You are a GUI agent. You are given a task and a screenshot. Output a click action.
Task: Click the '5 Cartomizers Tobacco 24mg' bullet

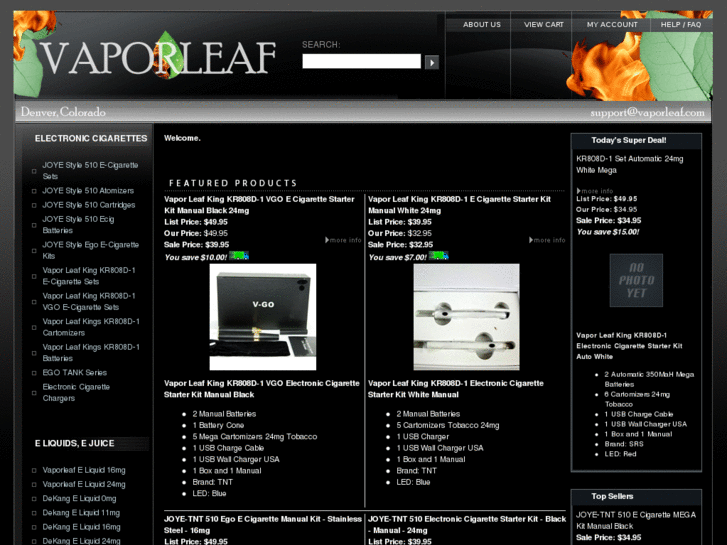coord(447,425)
